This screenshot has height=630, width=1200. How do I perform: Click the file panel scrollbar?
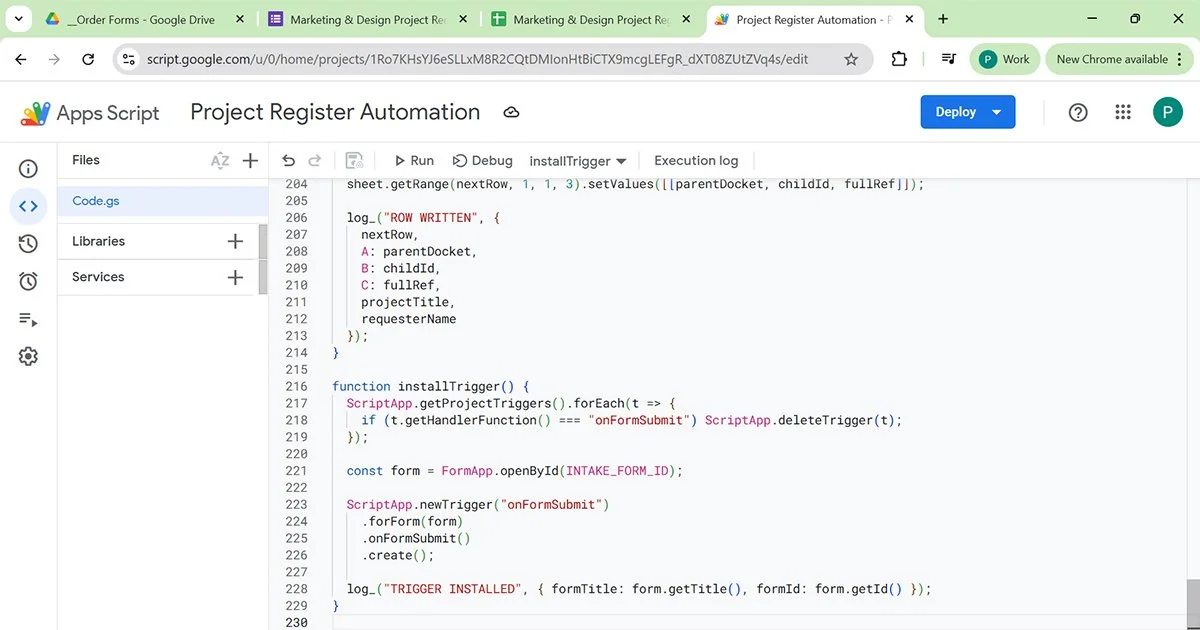pyautogui.click(x=264, y=259)
